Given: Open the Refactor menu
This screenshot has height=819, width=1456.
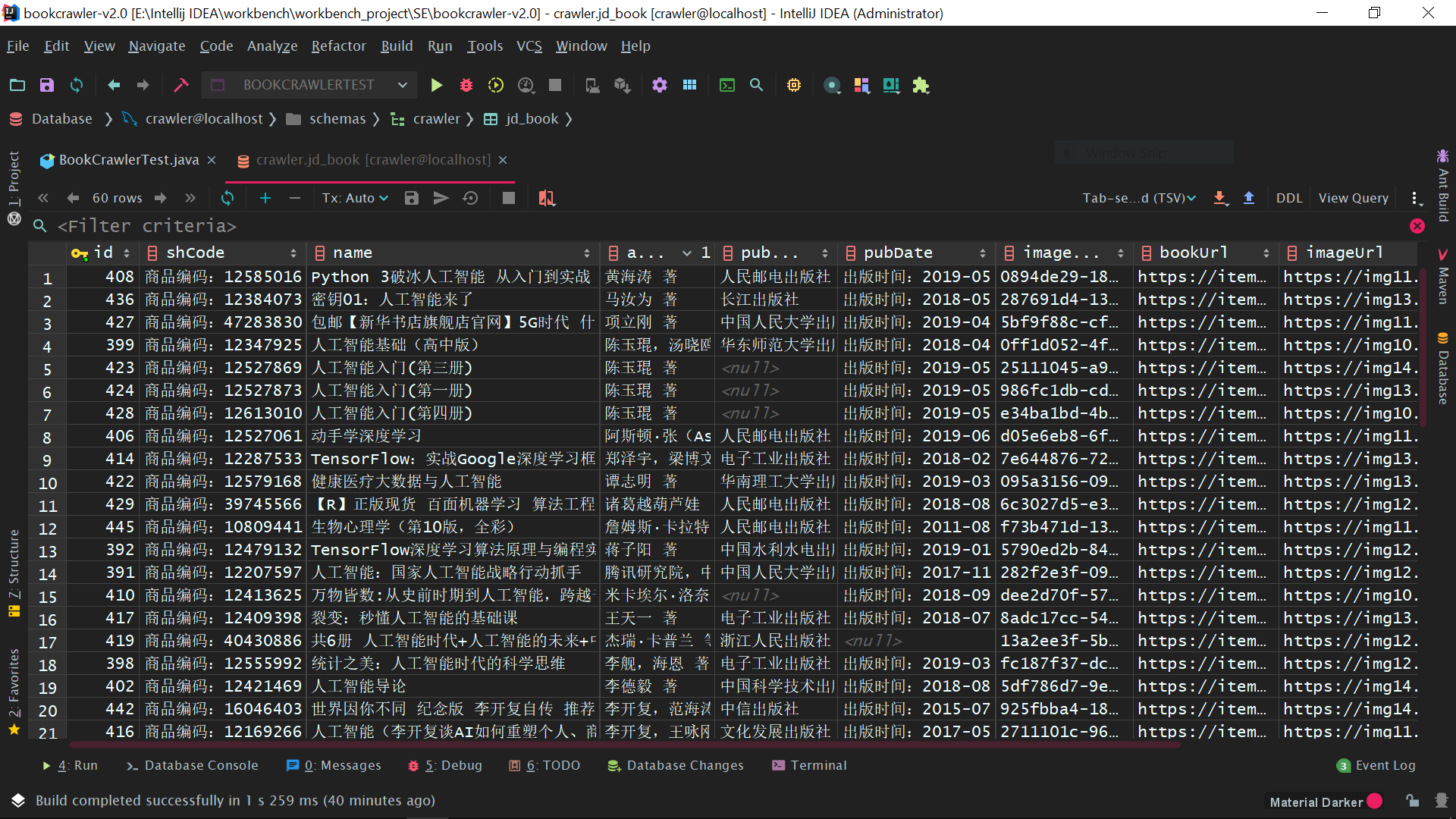Looking at the screenshot, I should tap(338, 46).
